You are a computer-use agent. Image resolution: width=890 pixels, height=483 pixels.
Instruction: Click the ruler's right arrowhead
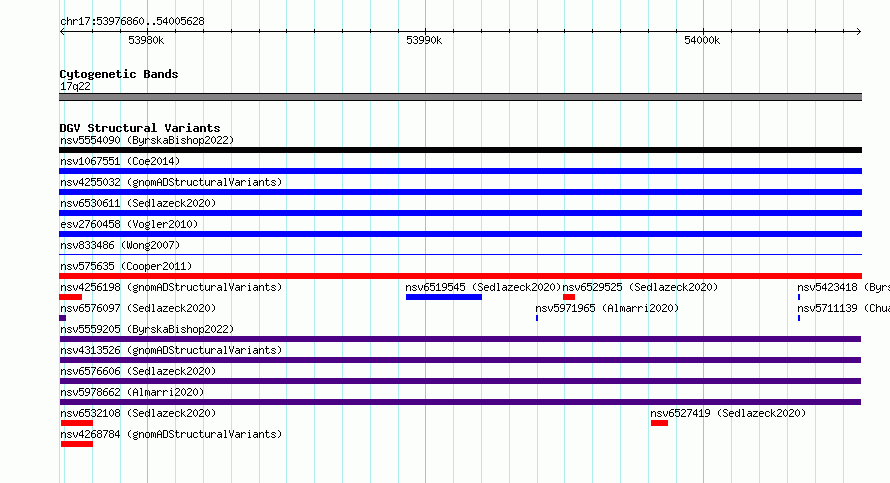[x=858, y=31]
